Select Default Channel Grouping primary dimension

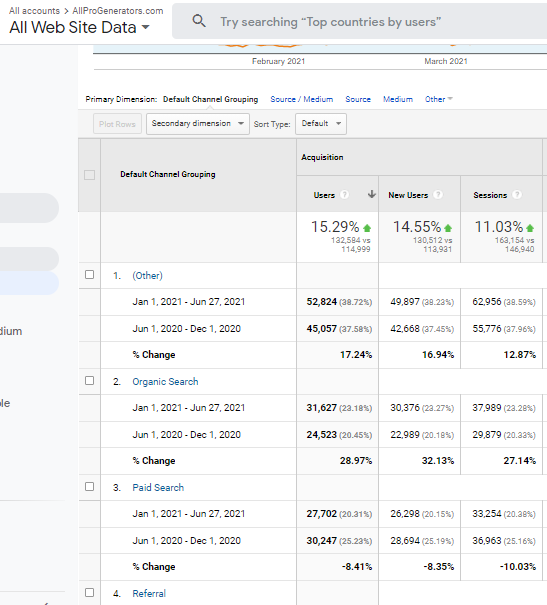(x=210, y=99)
